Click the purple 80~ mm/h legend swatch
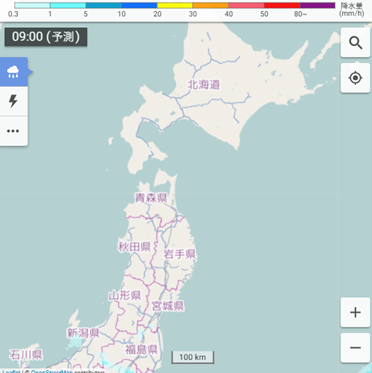Screen dimensions: 372x373 pyautogui.click(x=317, y=5)
